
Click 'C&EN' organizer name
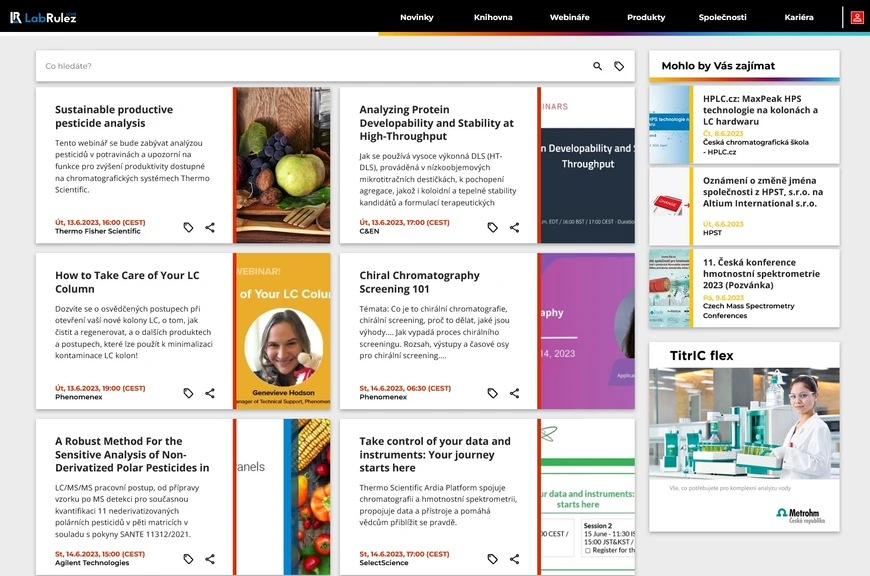pos(370,231)
